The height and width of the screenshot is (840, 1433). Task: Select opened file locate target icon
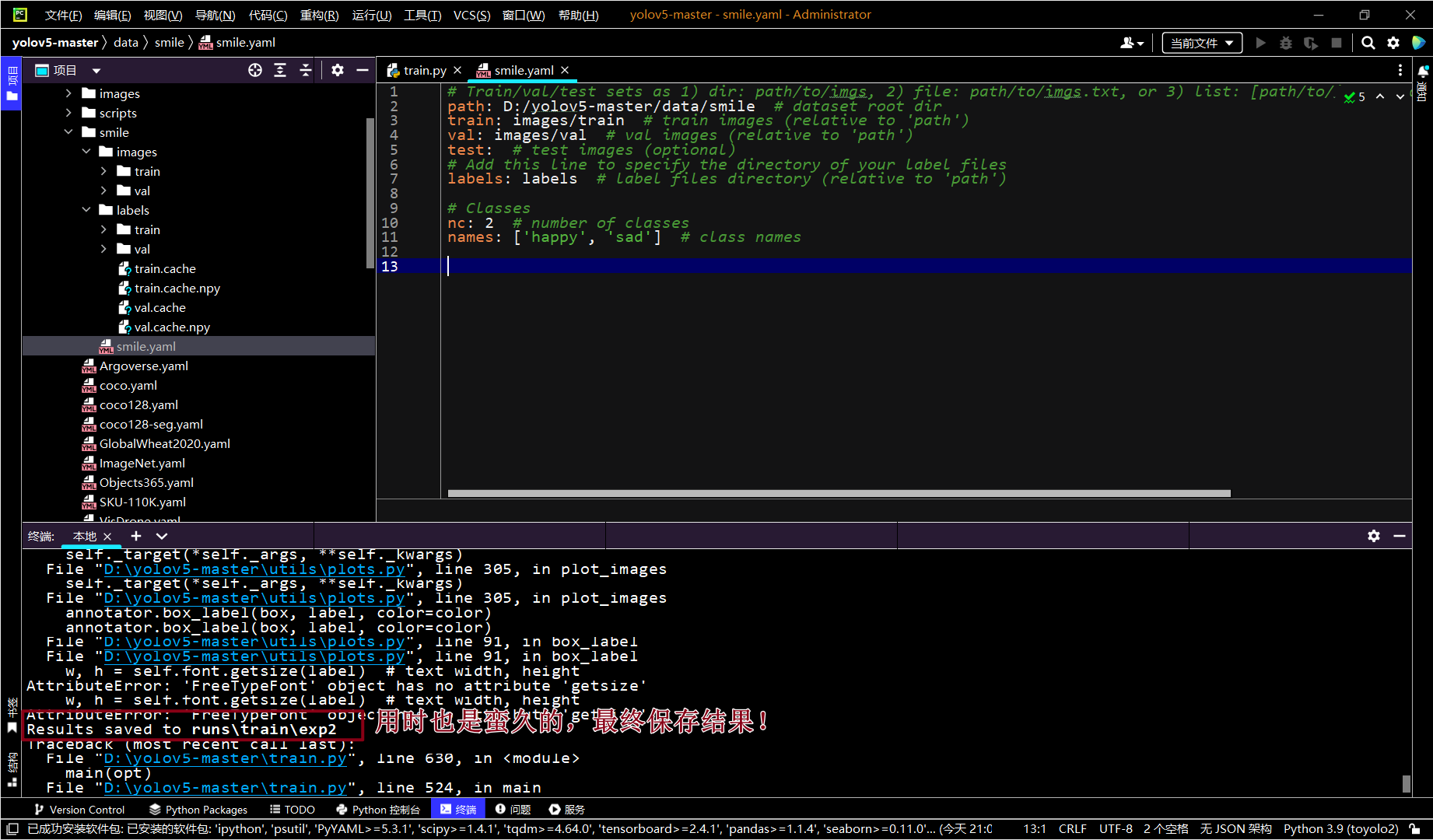[x=255, y=70]
